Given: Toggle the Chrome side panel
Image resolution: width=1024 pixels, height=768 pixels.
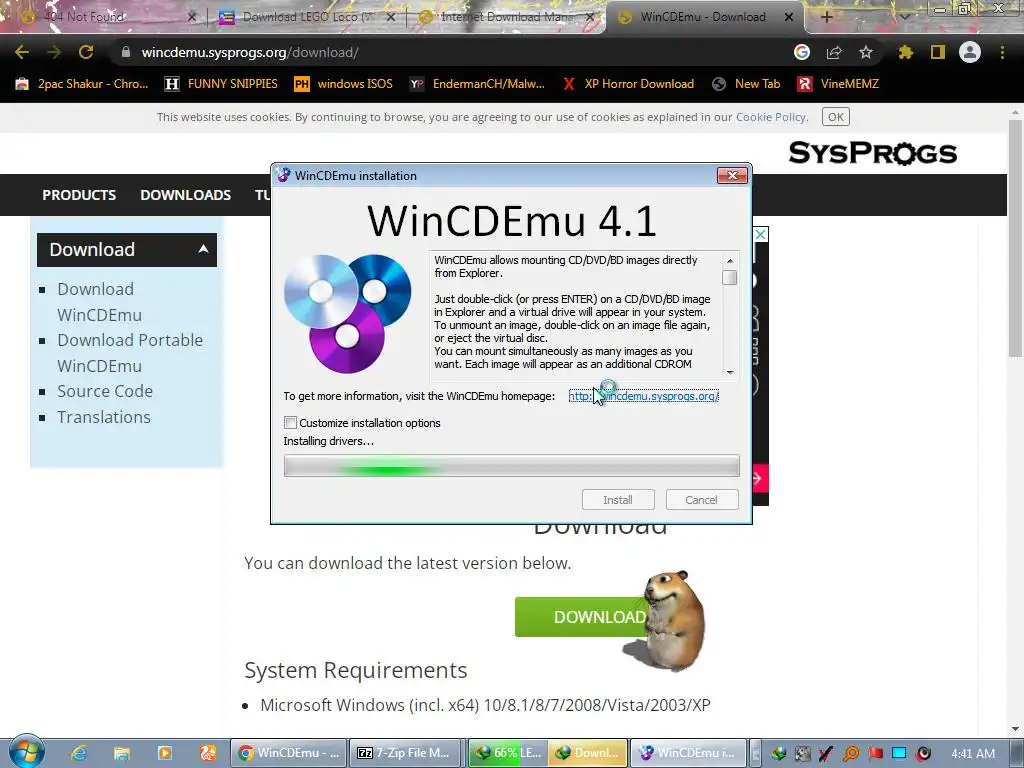Looking at the screenshot, I should [938, 52].
